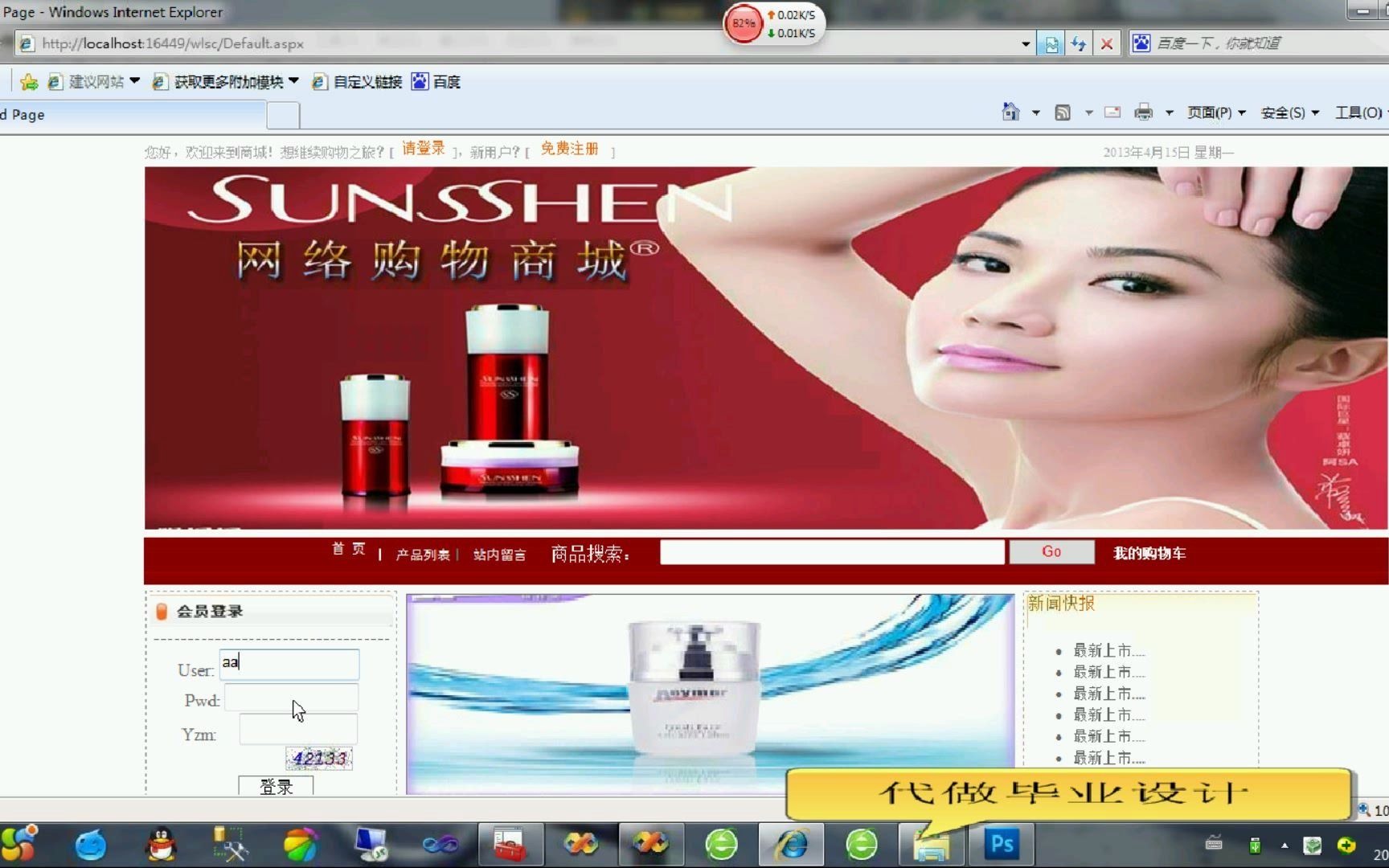Open the remote desktop monitor taskbar icon
Viewport: 1389px width, 868px height.
click(x=371, y=845)
